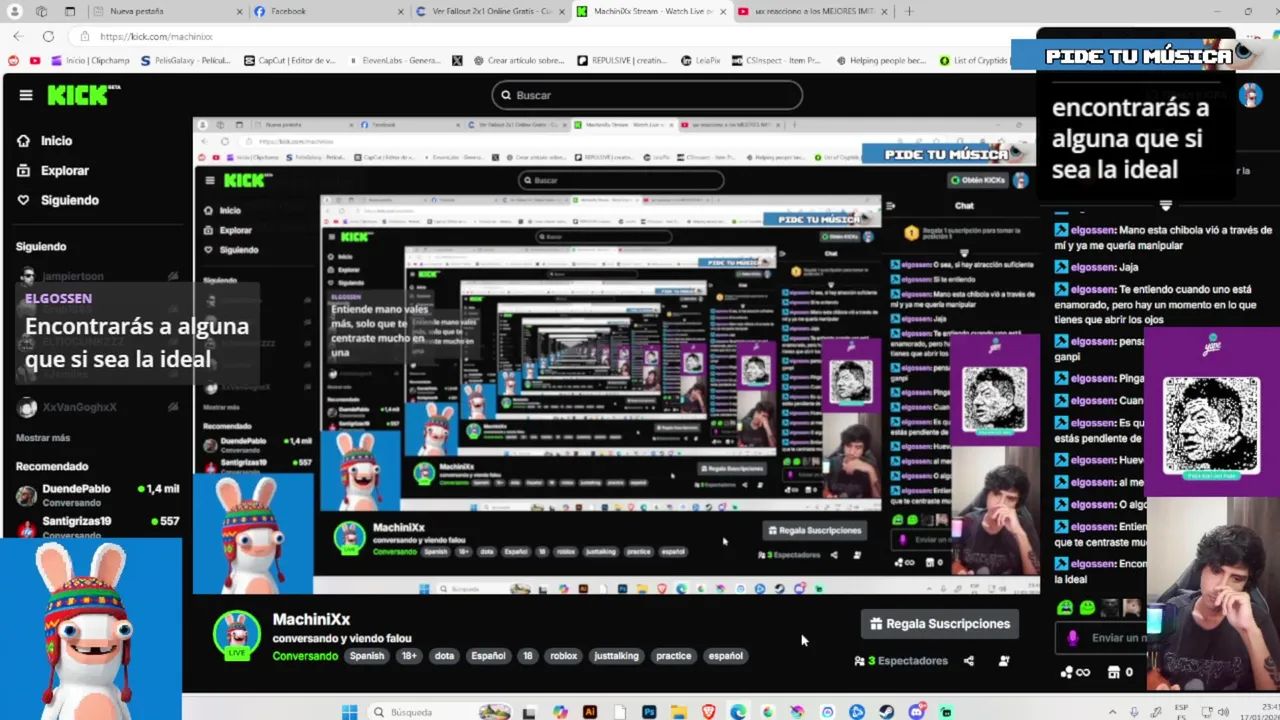Select the 18+ tag

coord(409,656)
